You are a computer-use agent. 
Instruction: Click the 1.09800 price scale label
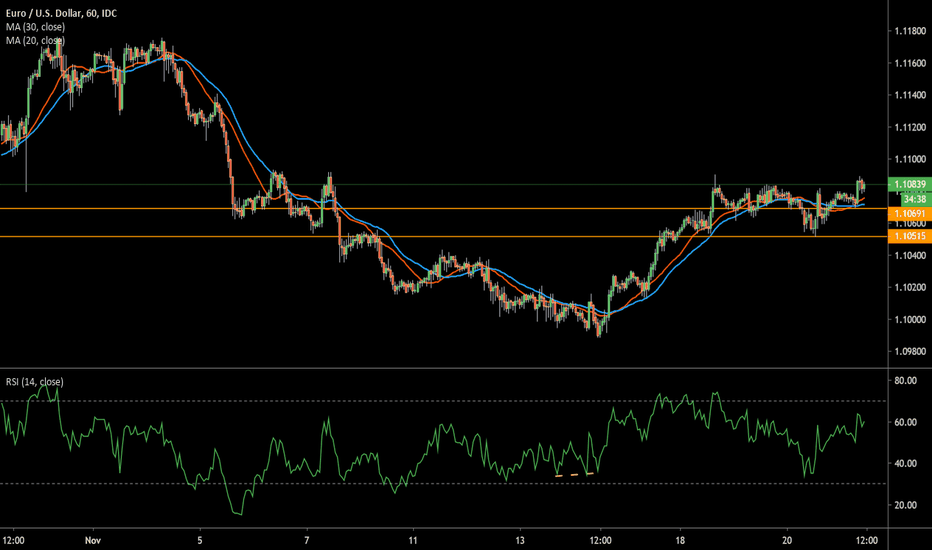click(x=910, y=351)
